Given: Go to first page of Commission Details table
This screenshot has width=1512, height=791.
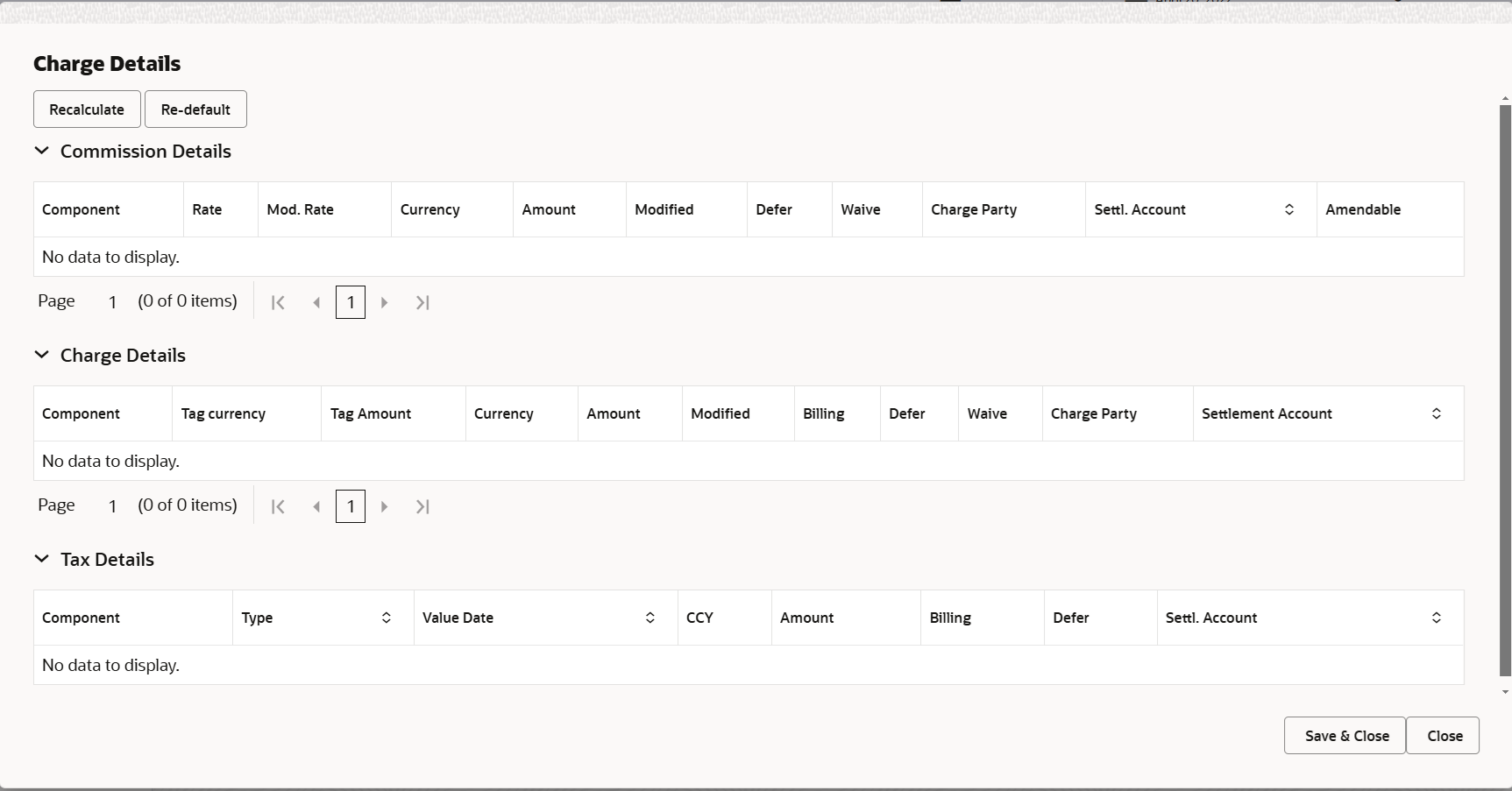Looking at the screenshot, I should point(278,301).
